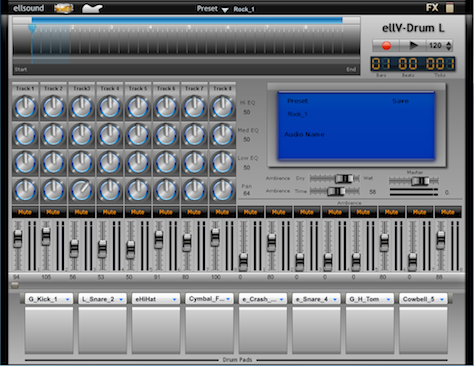
Task: Open the e_Crash pad dropdown
Action: pos(263,299)
